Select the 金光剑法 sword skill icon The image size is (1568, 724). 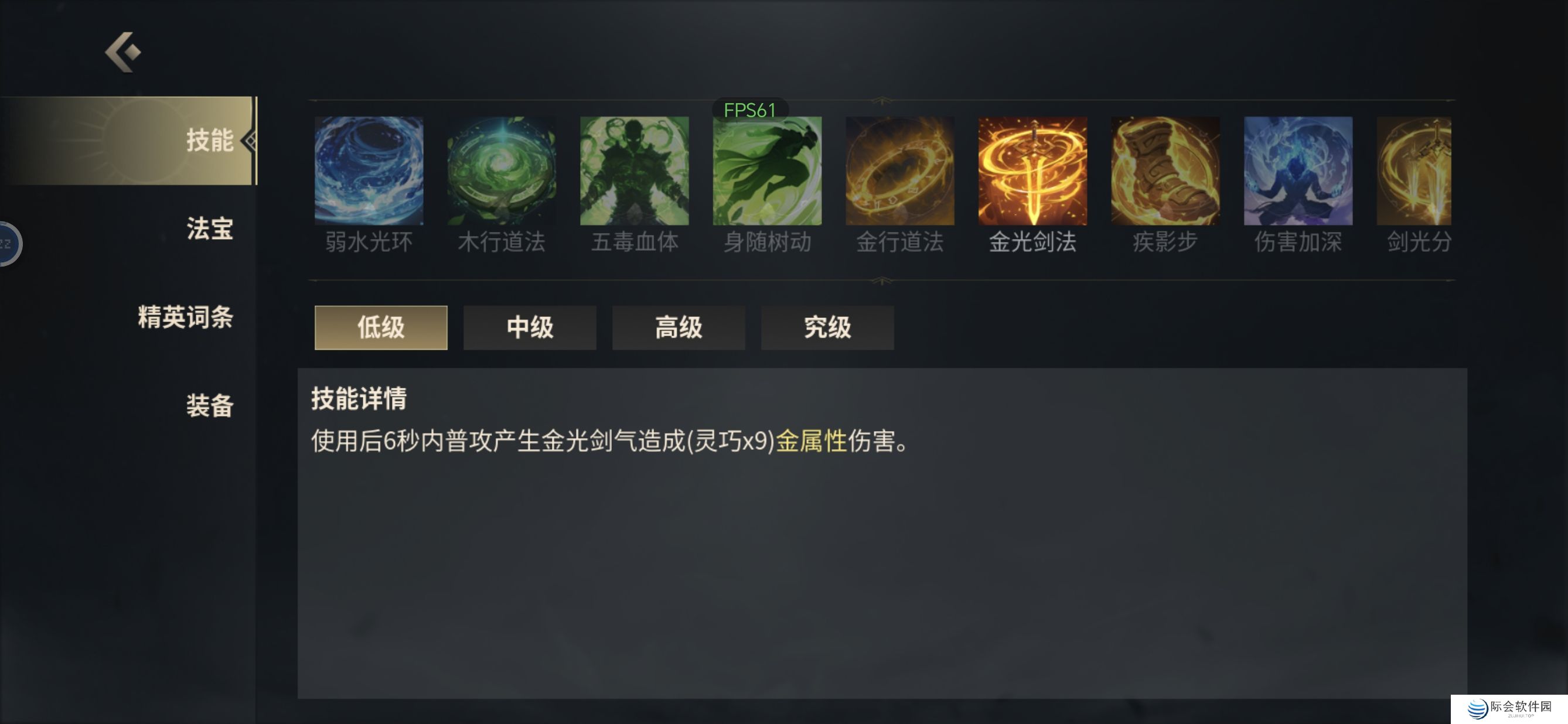(1032, 171)
